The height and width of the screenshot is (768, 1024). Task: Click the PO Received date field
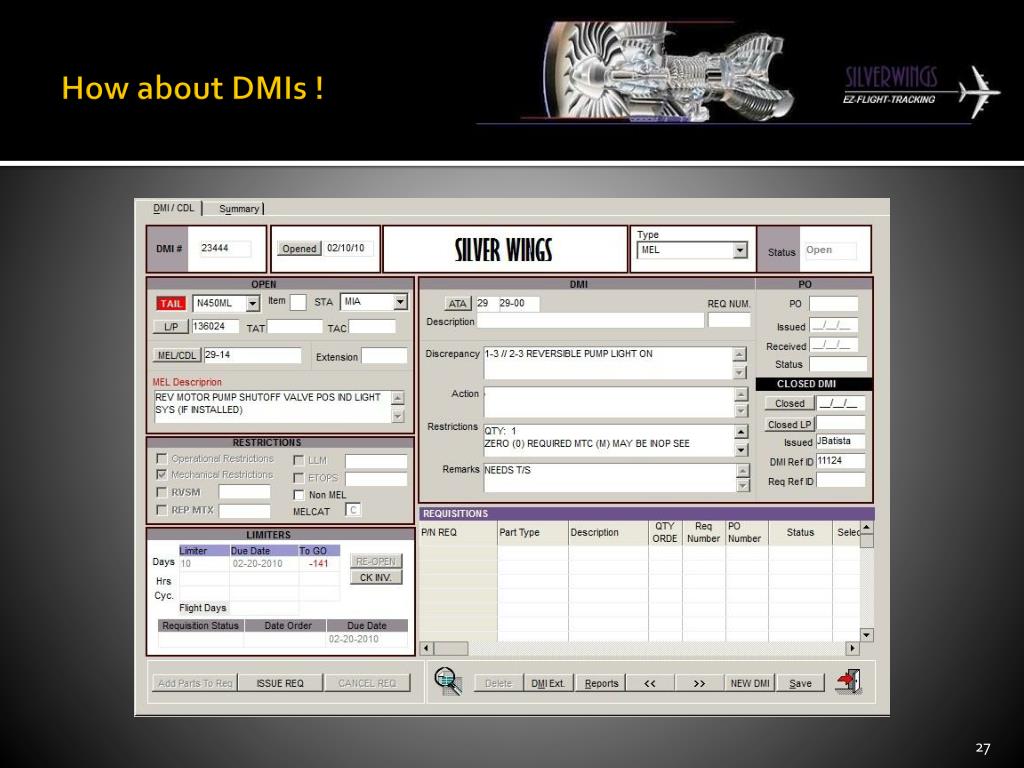834,345
